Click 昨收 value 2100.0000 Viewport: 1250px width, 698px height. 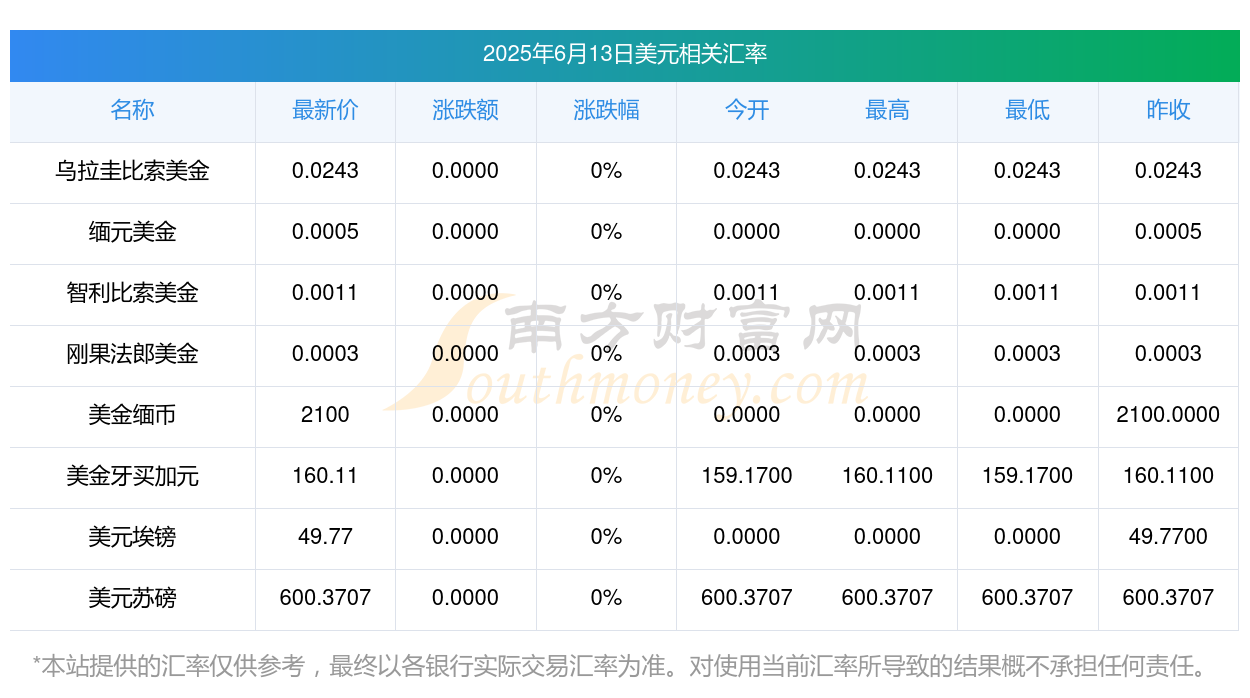pos(1168,415)
